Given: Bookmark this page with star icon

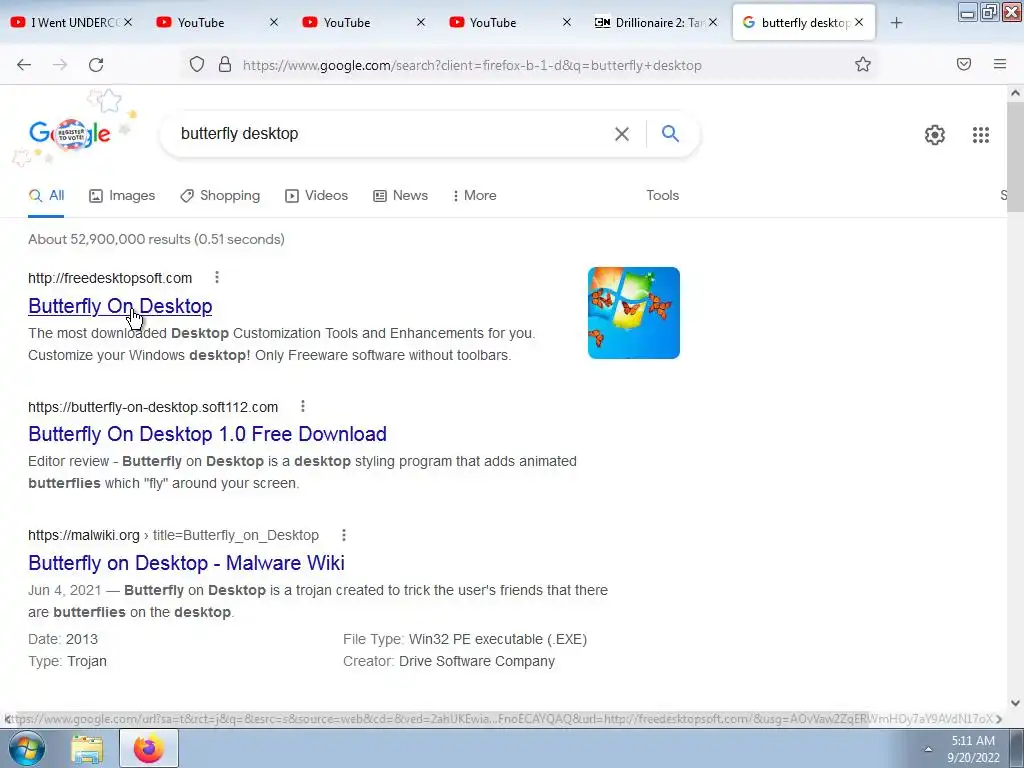Looking at the screenshot, I should click(863, 64).
